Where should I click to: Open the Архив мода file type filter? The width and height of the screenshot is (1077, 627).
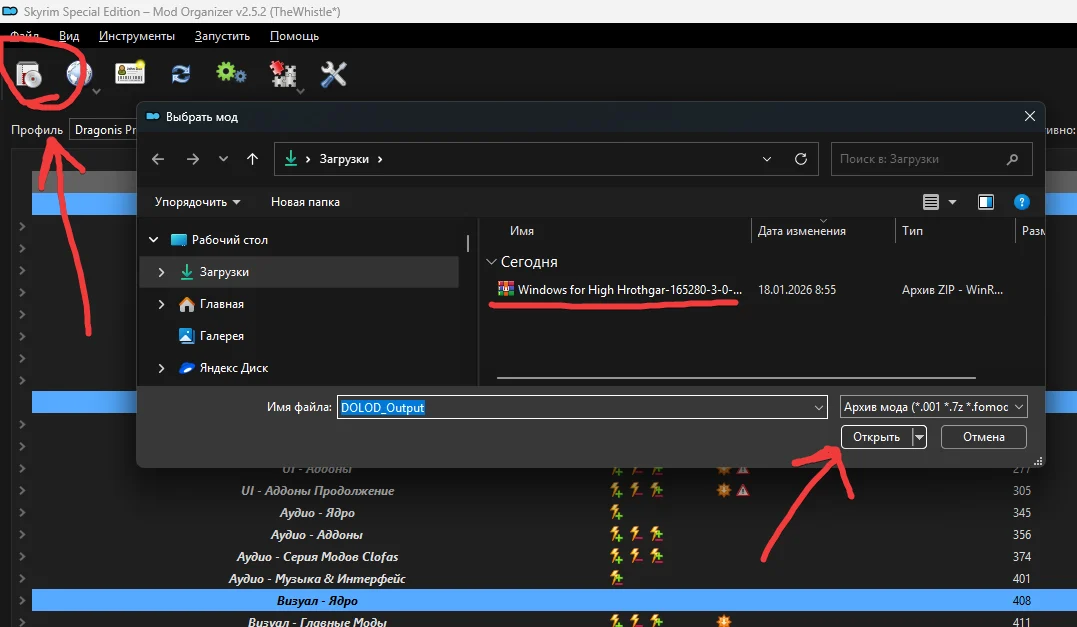pyautogui.click(x=933, y=407)
